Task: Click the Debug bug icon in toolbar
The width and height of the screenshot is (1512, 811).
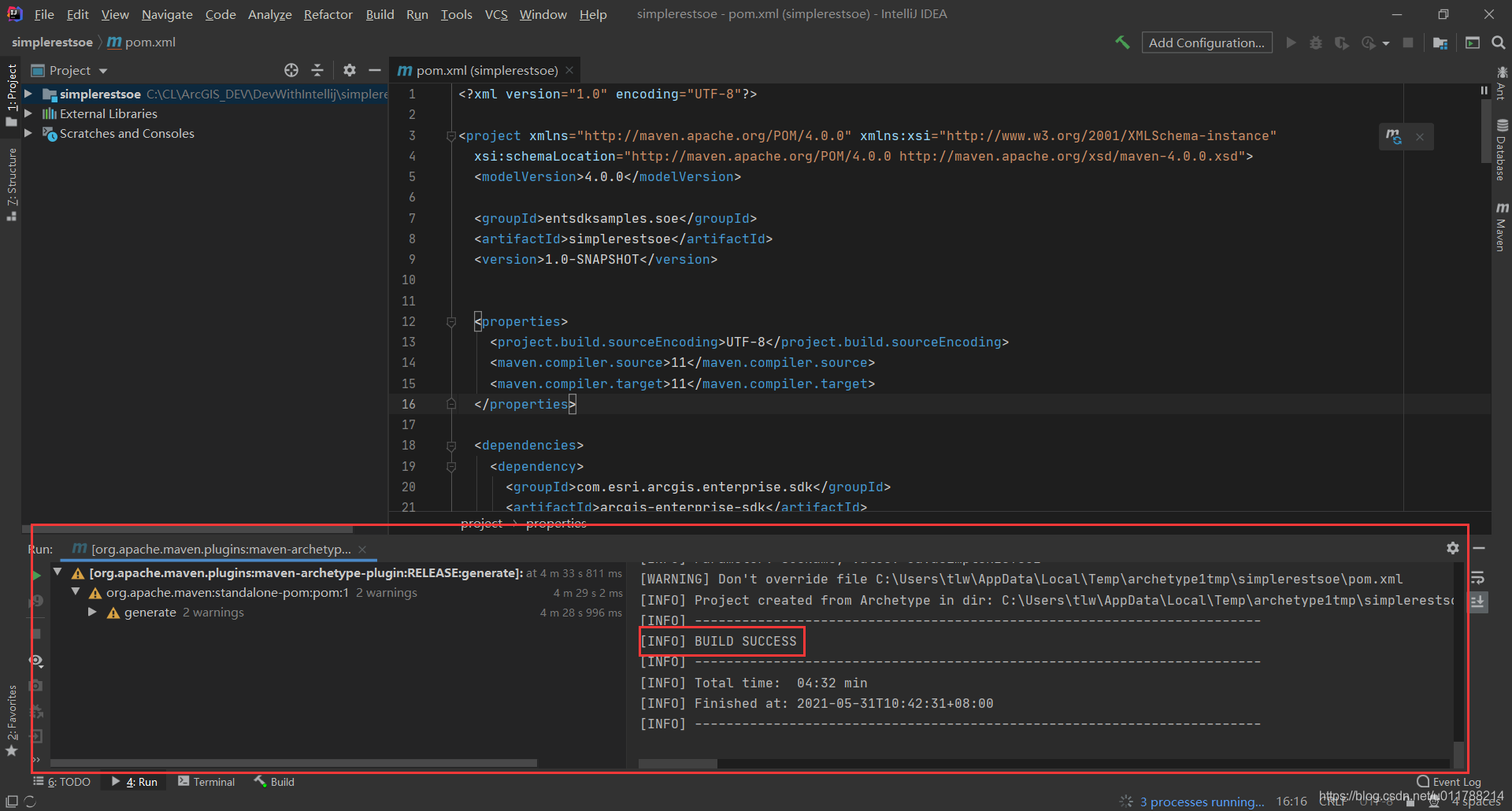Action: click(1315, 43)
